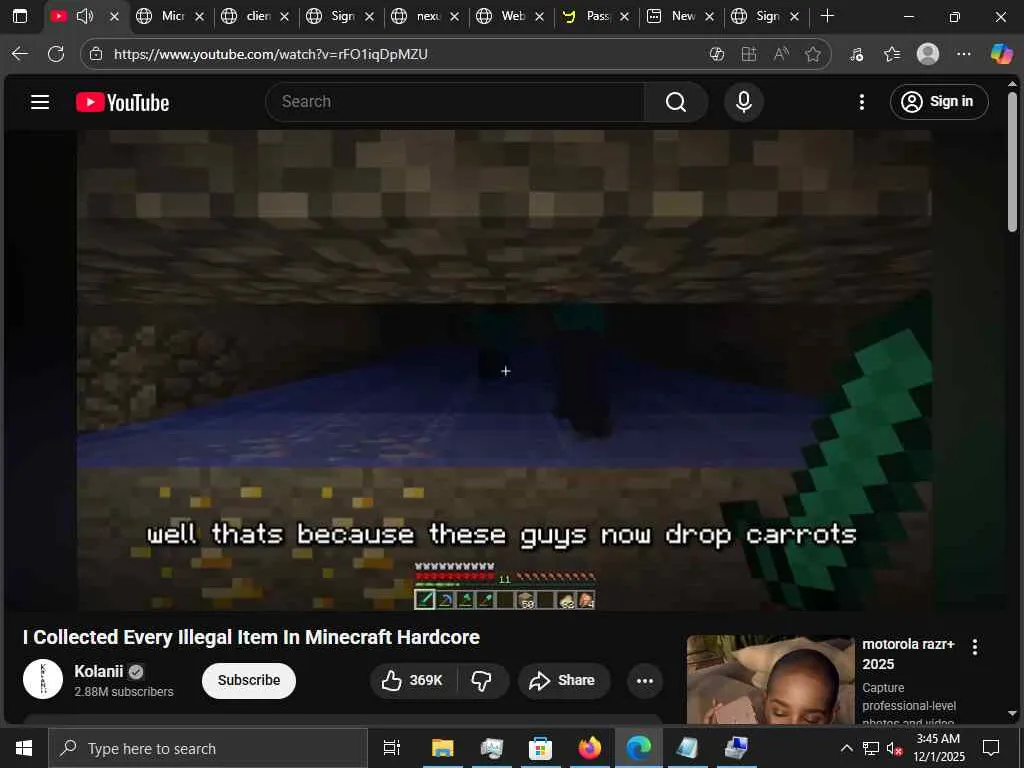1024x768 pixels.
Task: Open Kolanii channel avatar
Action: tap(43, 679)
